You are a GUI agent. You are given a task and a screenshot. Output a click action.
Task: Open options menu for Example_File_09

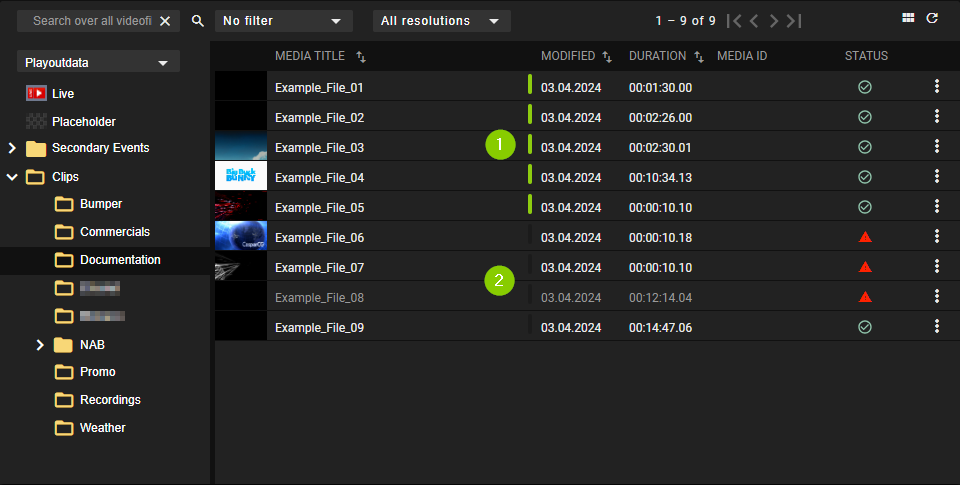tap(937, 326)
